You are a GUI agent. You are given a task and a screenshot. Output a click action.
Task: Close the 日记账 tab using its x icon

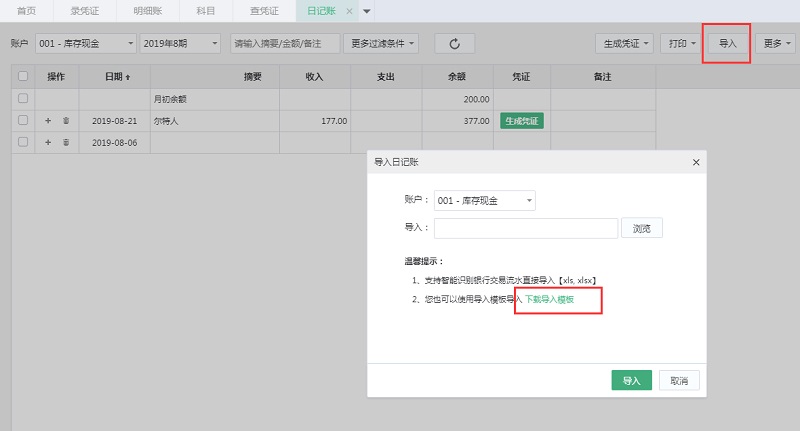(349, 11)
